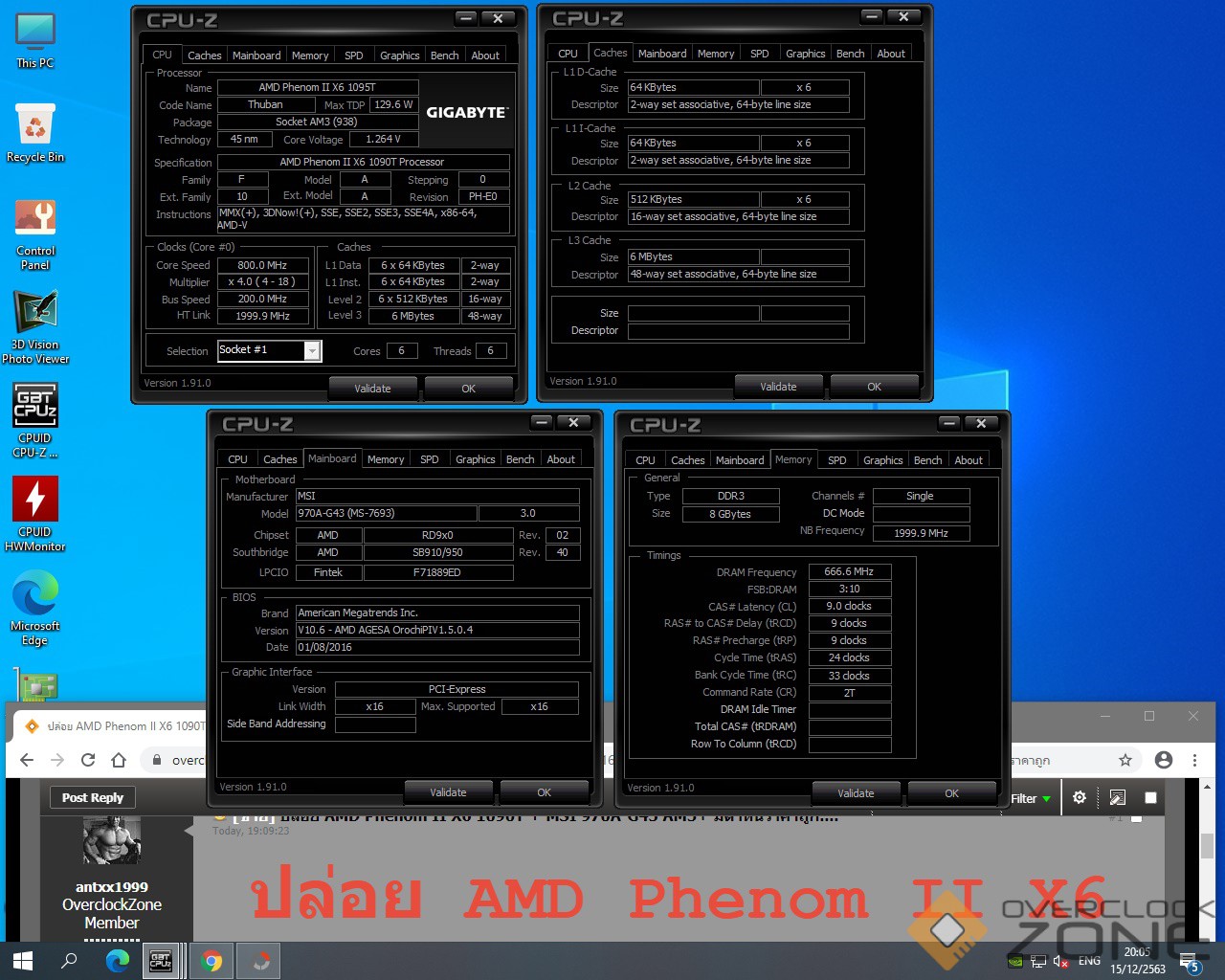1225x980 pixels.
Task: Click the browser Back arrow
Action: [27, 760]
